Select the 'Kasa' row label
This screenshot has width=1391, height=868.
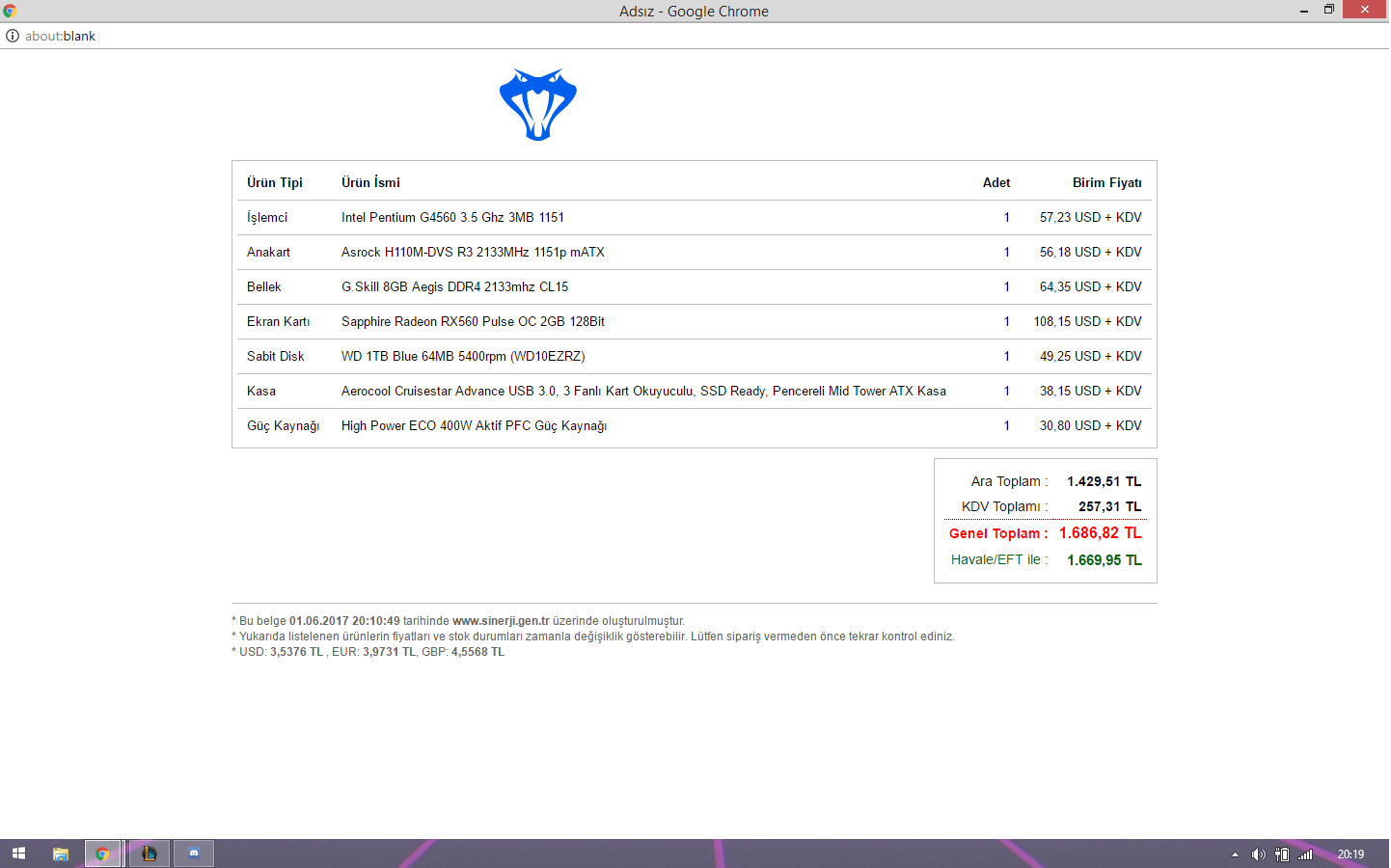[x=261, y=391]
